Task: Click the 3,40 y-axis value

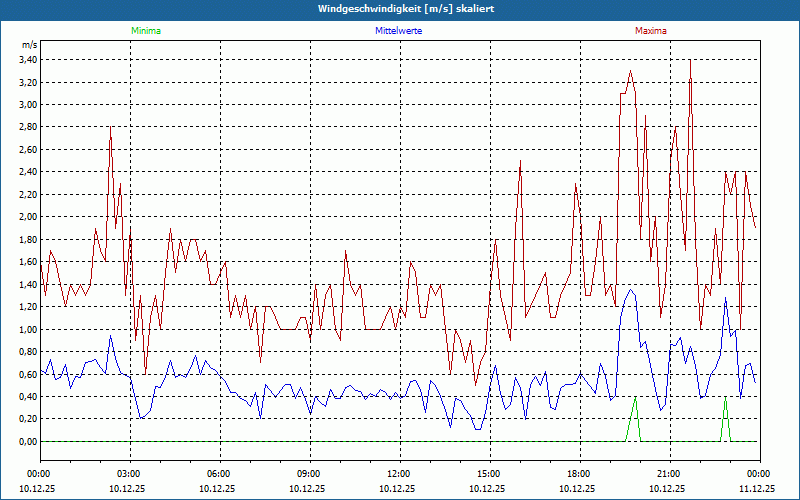Action: click(28, 60)
